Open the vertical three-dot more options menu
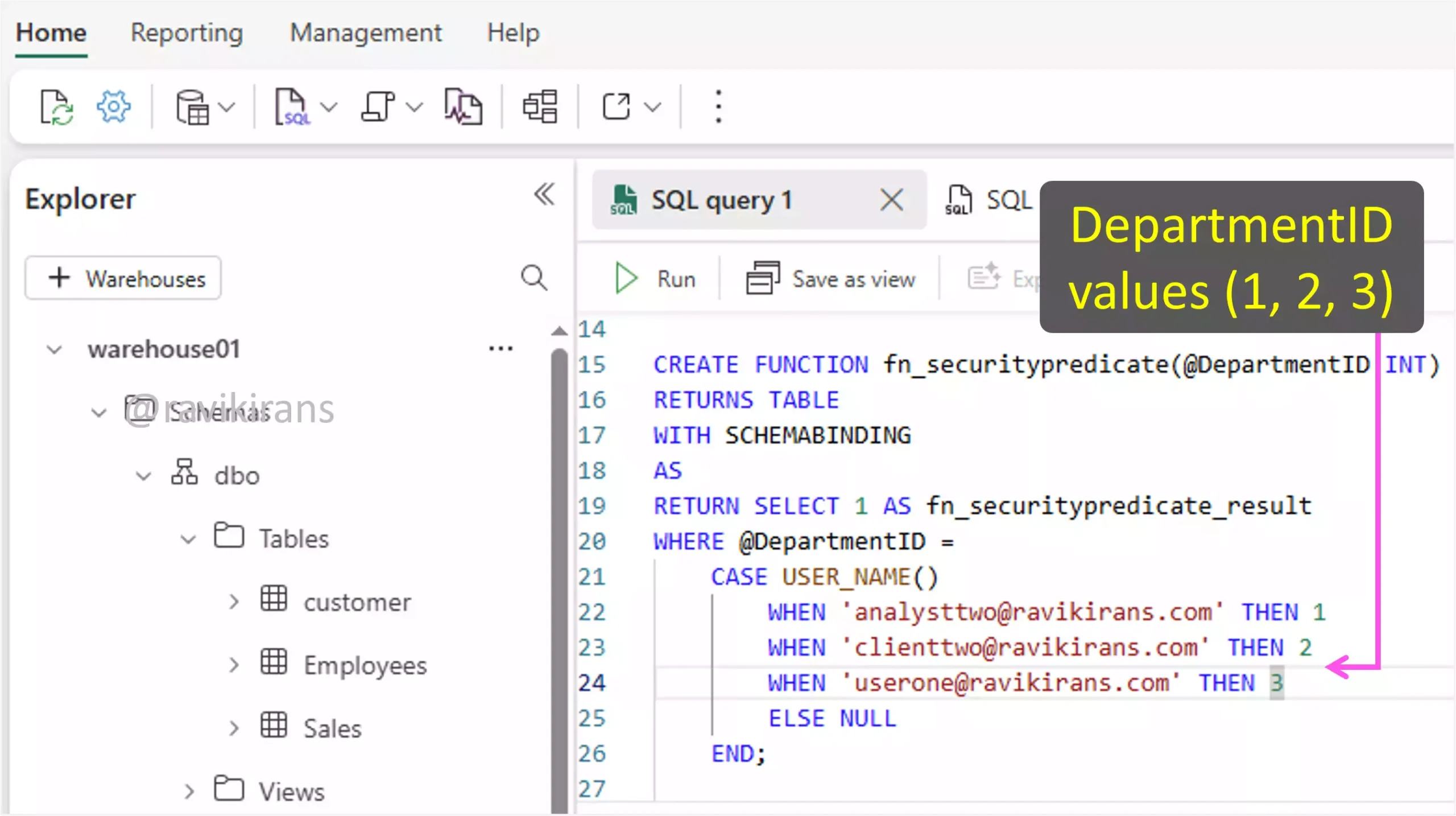 pos(718,106)
